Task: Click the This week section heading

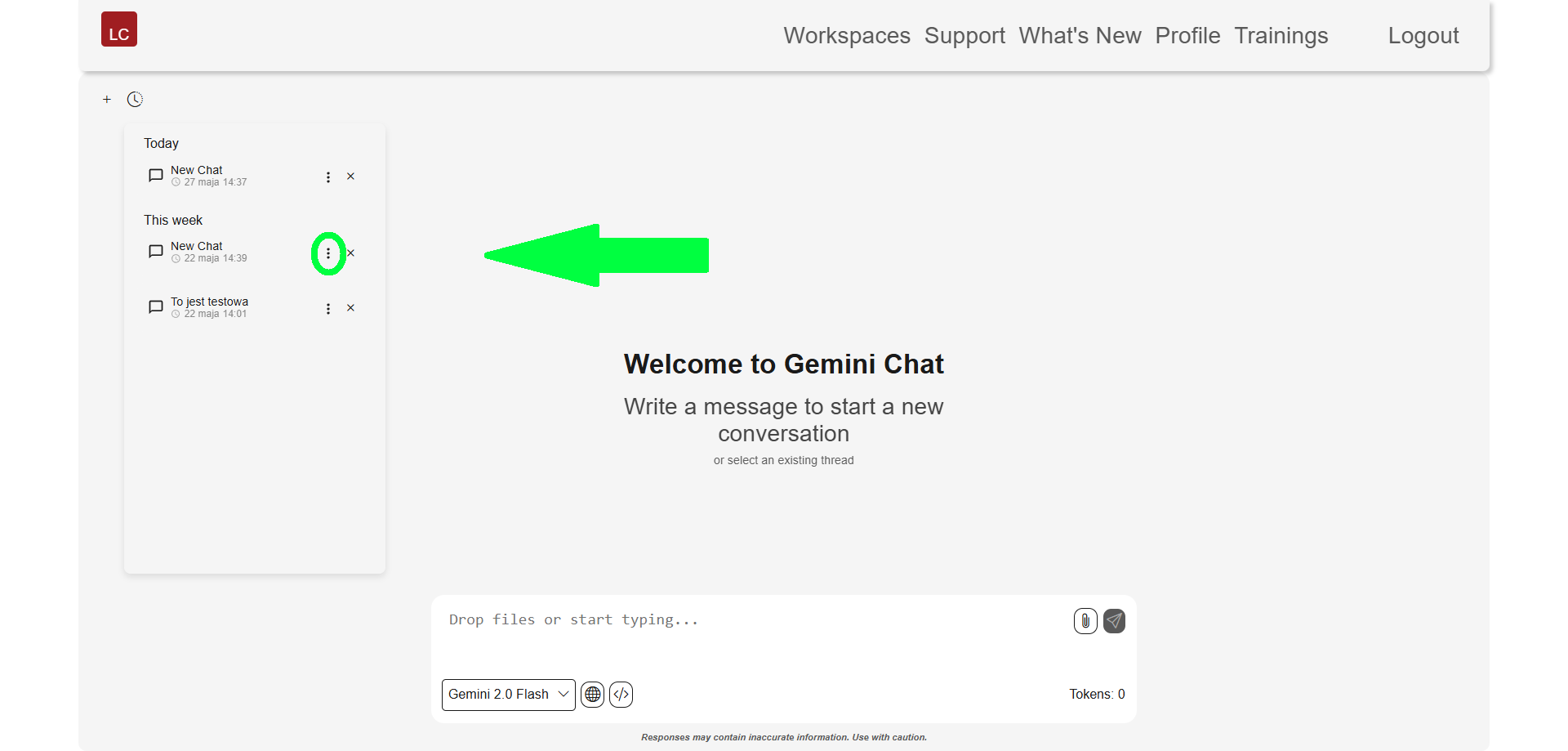Action: click(173, 220)
